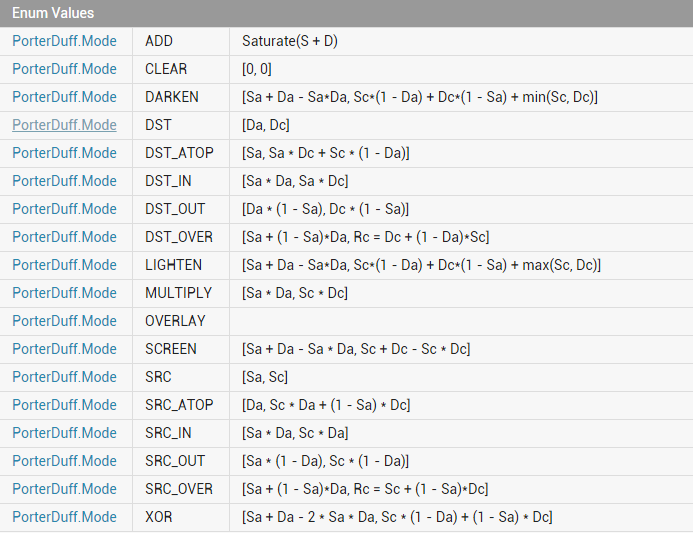Visit PorterDuff.Mode link beside OVERLAY
693x533 pixels.
point(65,321)
